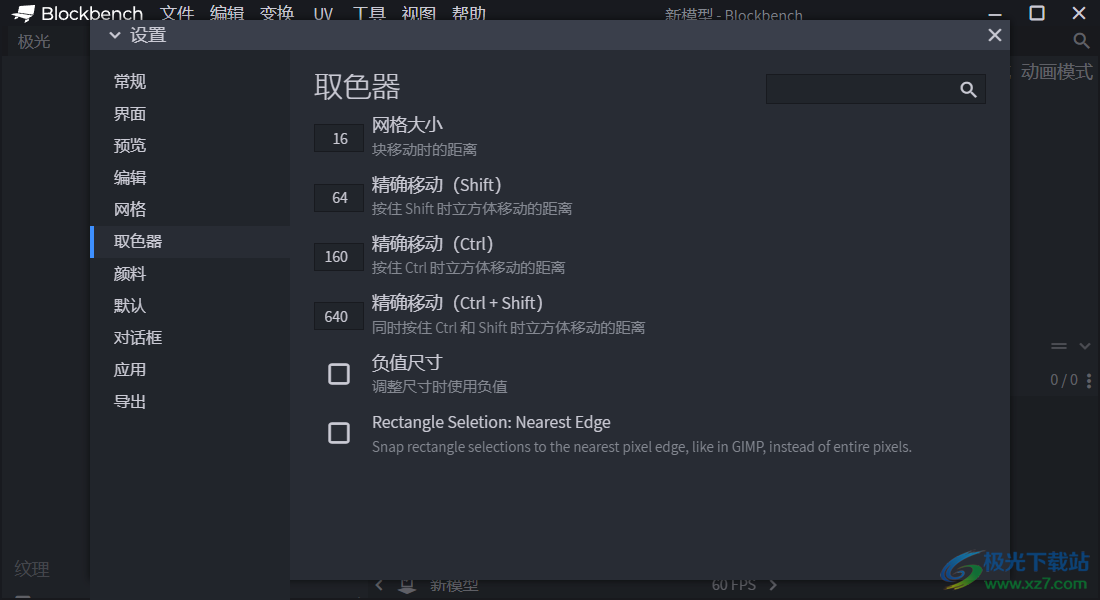Click the settings search magnifier icon
The height and width of the screenshot is (600, 1100).
click(968, 89)
